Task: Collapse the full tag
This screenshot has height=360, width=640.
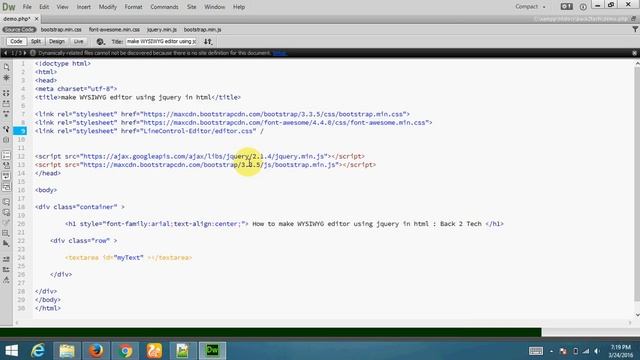Action: click(x=6, y=93)
